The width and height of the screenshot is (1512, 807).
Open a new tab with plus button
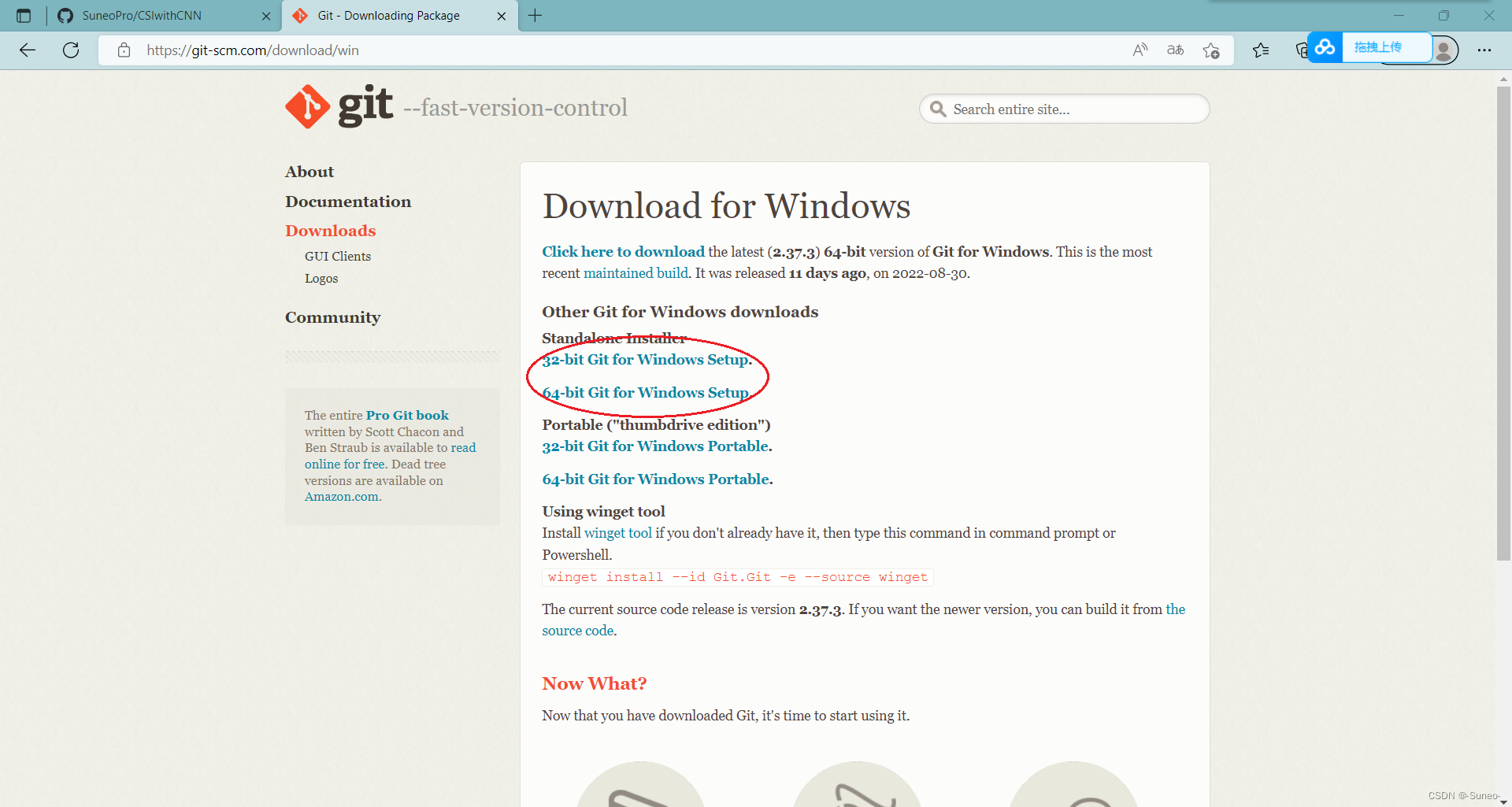pos(535,16)
